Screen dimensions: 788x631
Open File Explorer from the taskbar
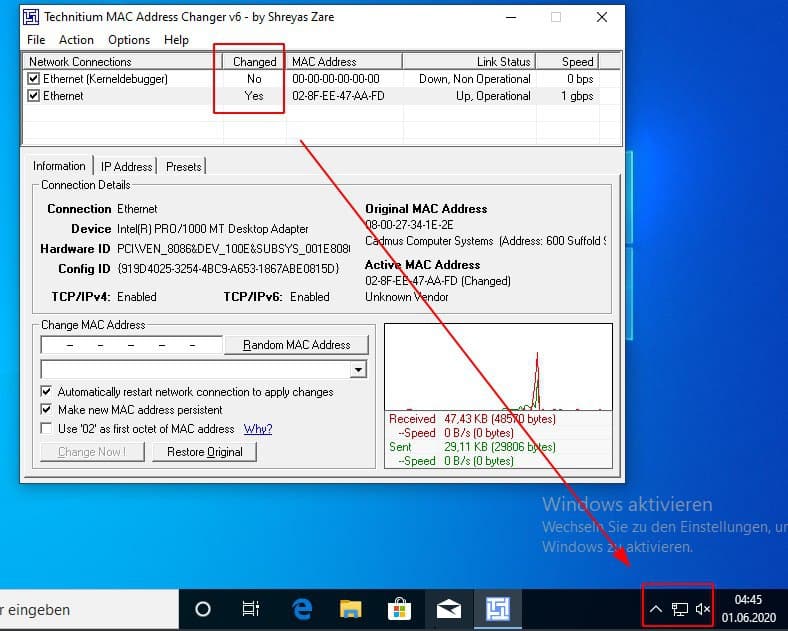coord(350,609)
